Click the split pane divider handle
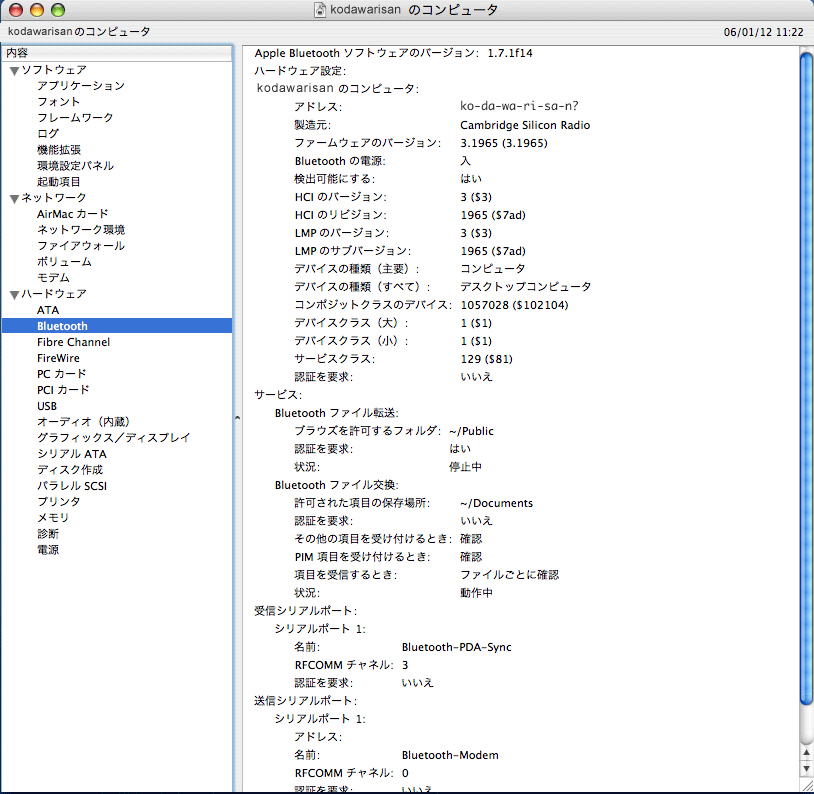814x794 pixels. (x=238, y=419)
